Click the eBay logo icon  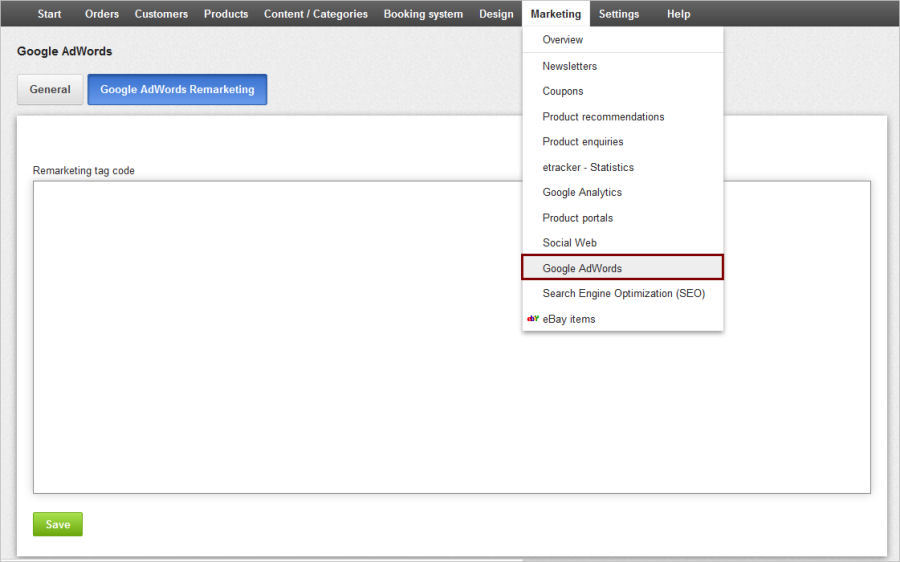(x=533, y=318)
